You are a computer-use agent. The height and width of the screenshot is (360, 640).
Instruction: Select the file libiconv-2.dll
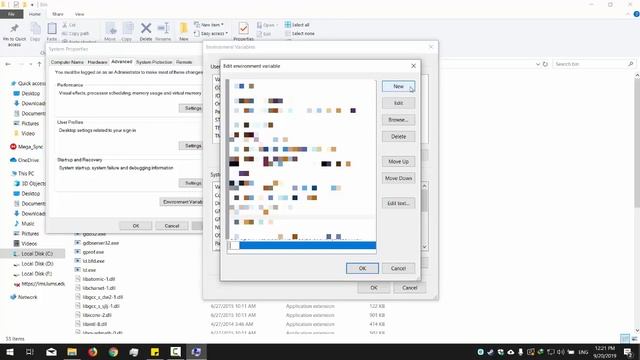pos(93,315)
